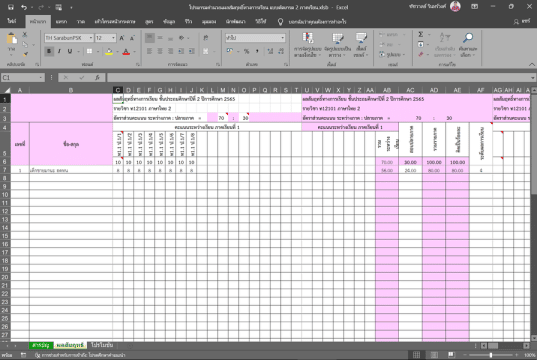Screen dimensions: 537x360
Task: Switch to the Formulas ribbon tab
Action: pyautogui.click(x=149, y=22)
